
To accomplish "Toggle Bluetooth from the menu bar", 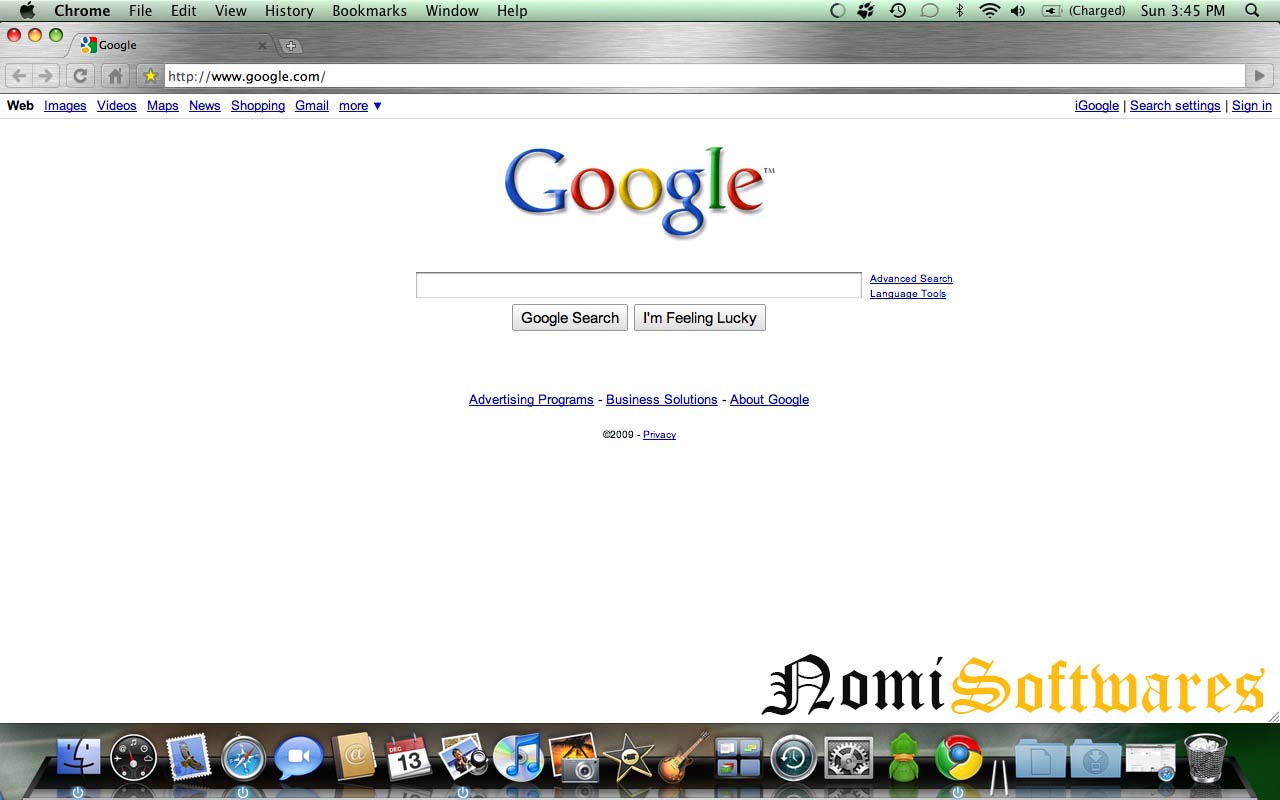I will pos(960,11).
